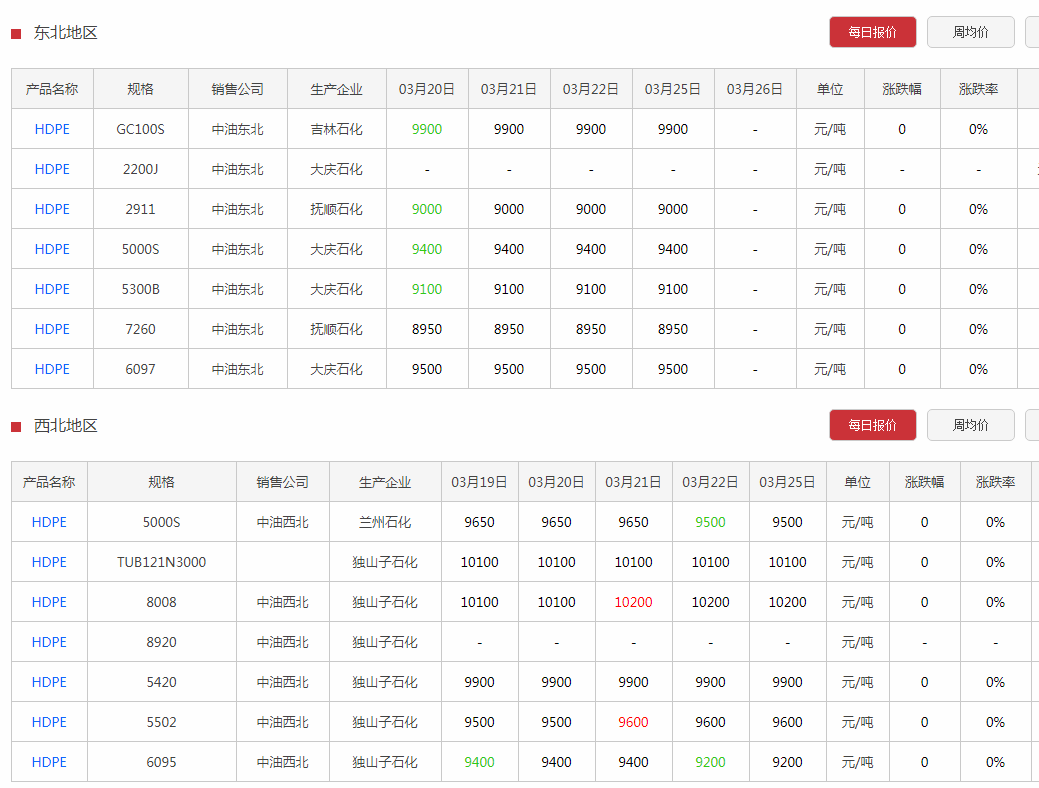Click 10100 under 03月19日 in TUB121N3000 row
The width and height of the screenshot is (1039, 788).
[x=479, y=562]
